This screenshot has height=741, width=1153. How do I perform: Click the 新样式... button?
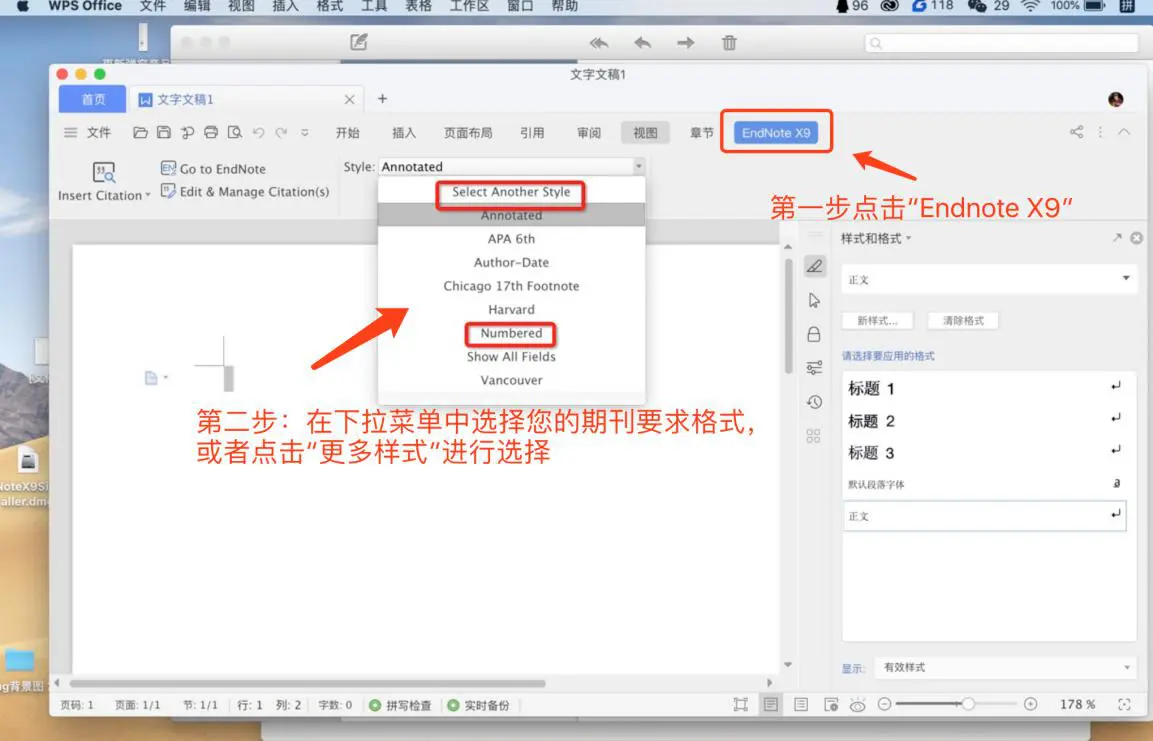click(878, 321)
